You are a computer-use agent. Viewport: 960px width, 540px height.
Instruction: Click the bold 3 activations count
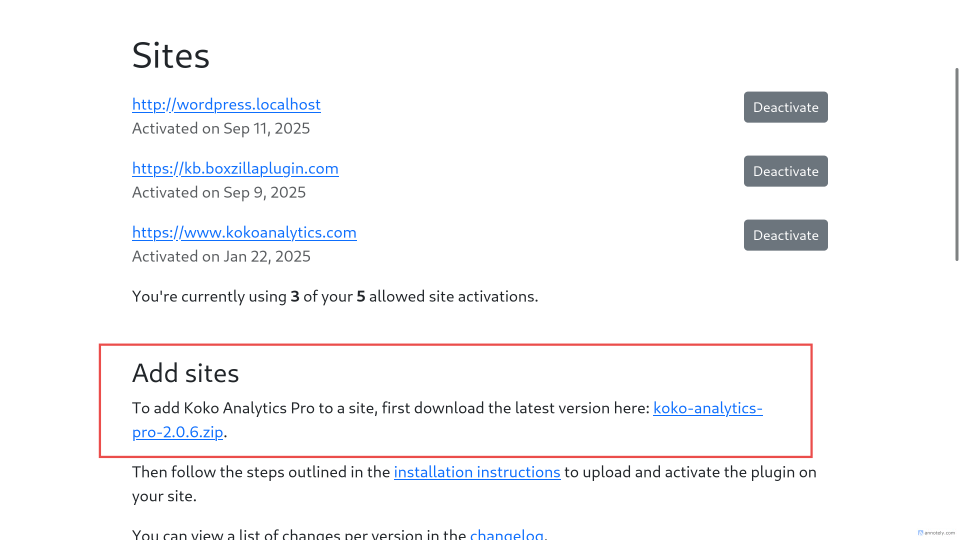(x=295, y=297)
